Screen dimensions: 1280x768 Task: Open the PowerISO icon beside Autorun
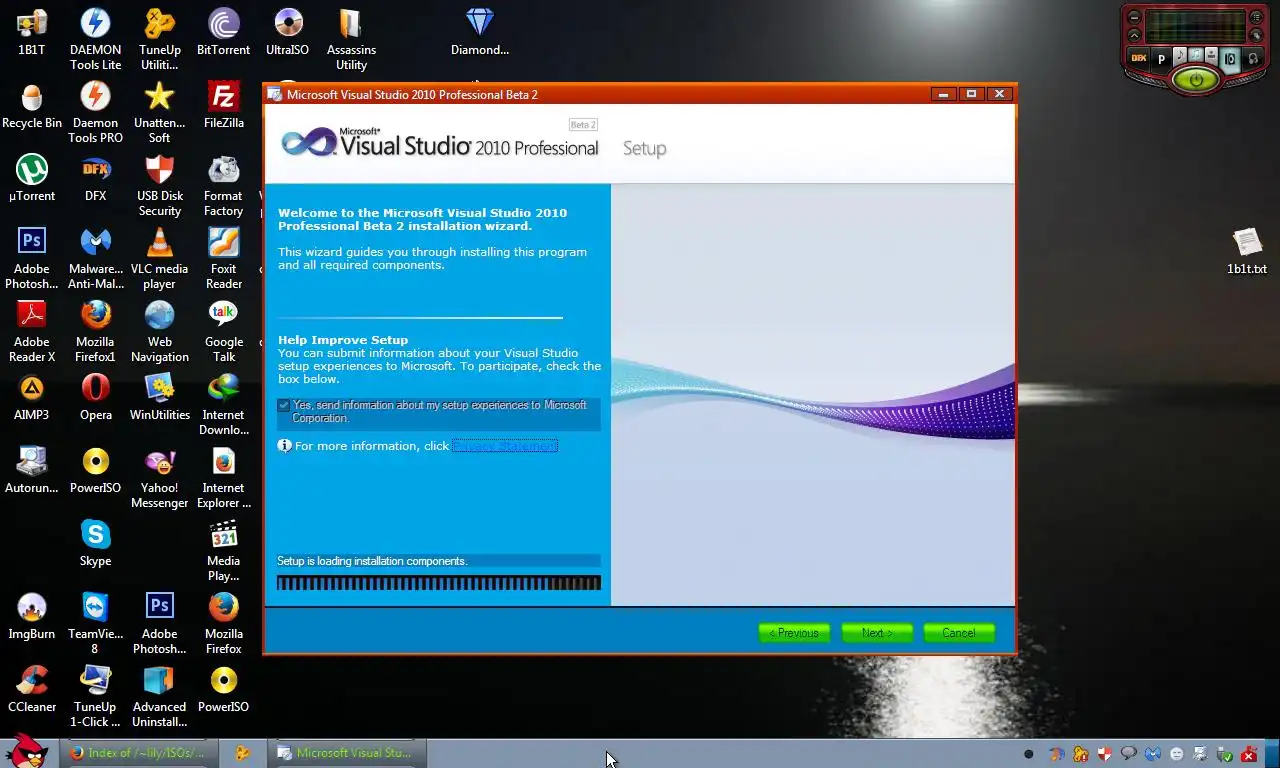pos(96,470)
